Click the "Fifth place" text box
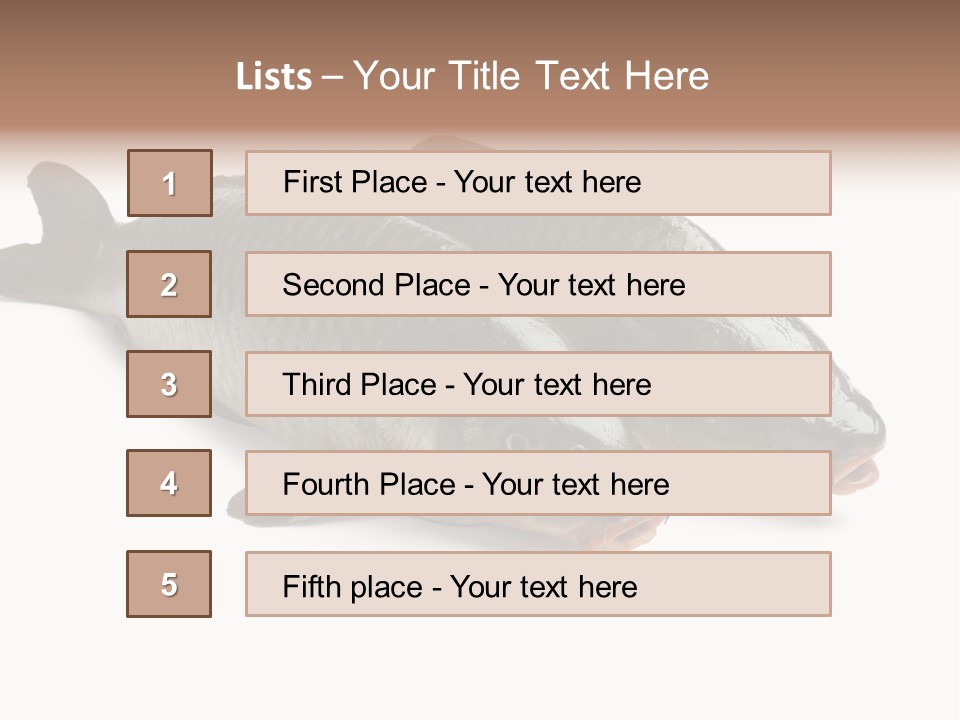The width and height of the screenshot is (960, 720). (x=538, y=584)
